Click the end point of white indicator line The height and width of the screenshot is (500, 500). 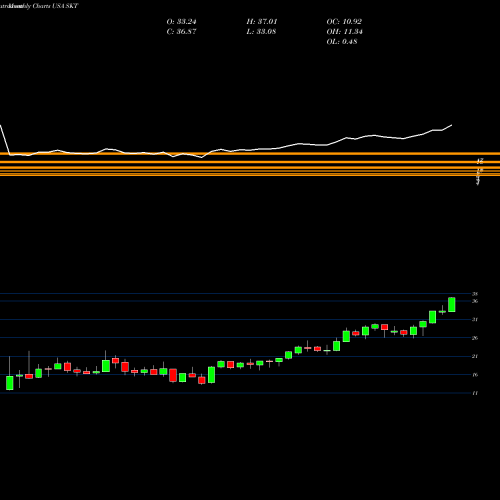pyautogui.click(x=452, y=125)
